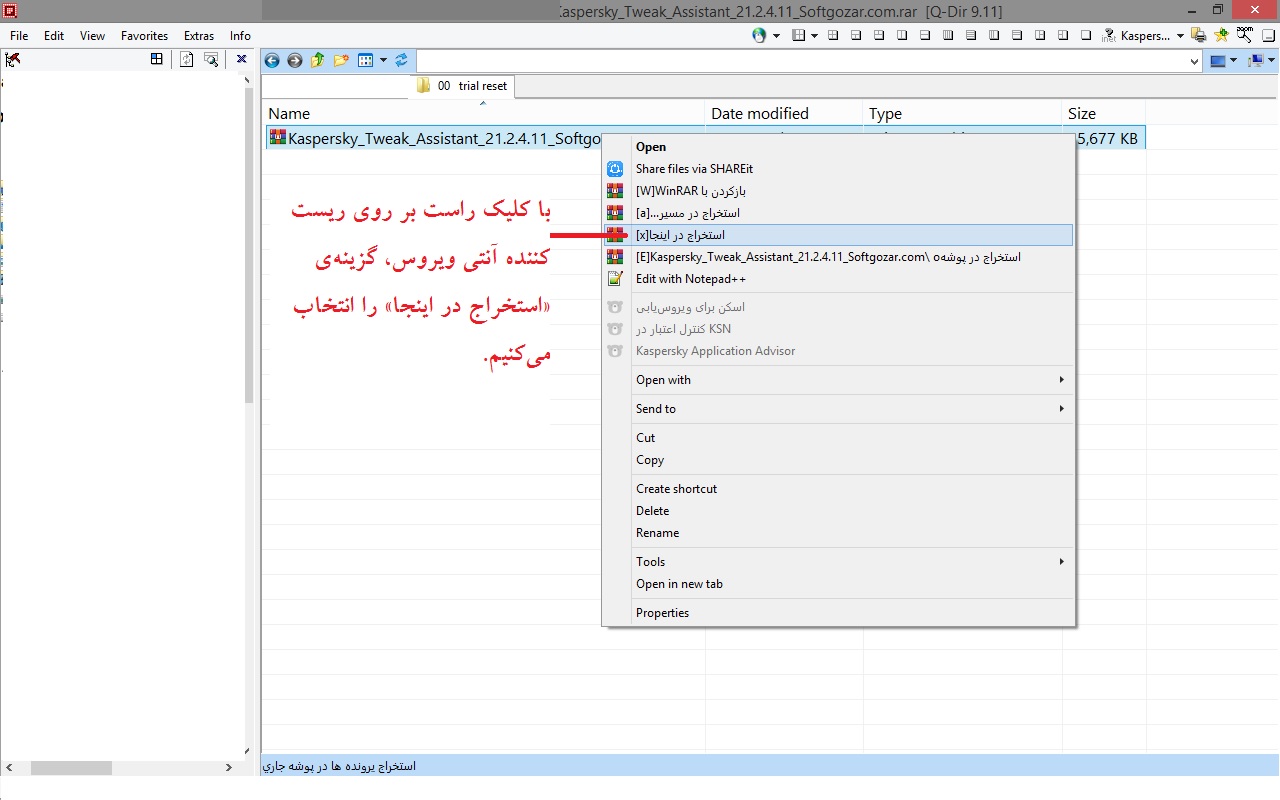The height and width of the screenshot is (800, 1280).
Task: Click the blue Back navigation arrow
Action: pos(272,61)
